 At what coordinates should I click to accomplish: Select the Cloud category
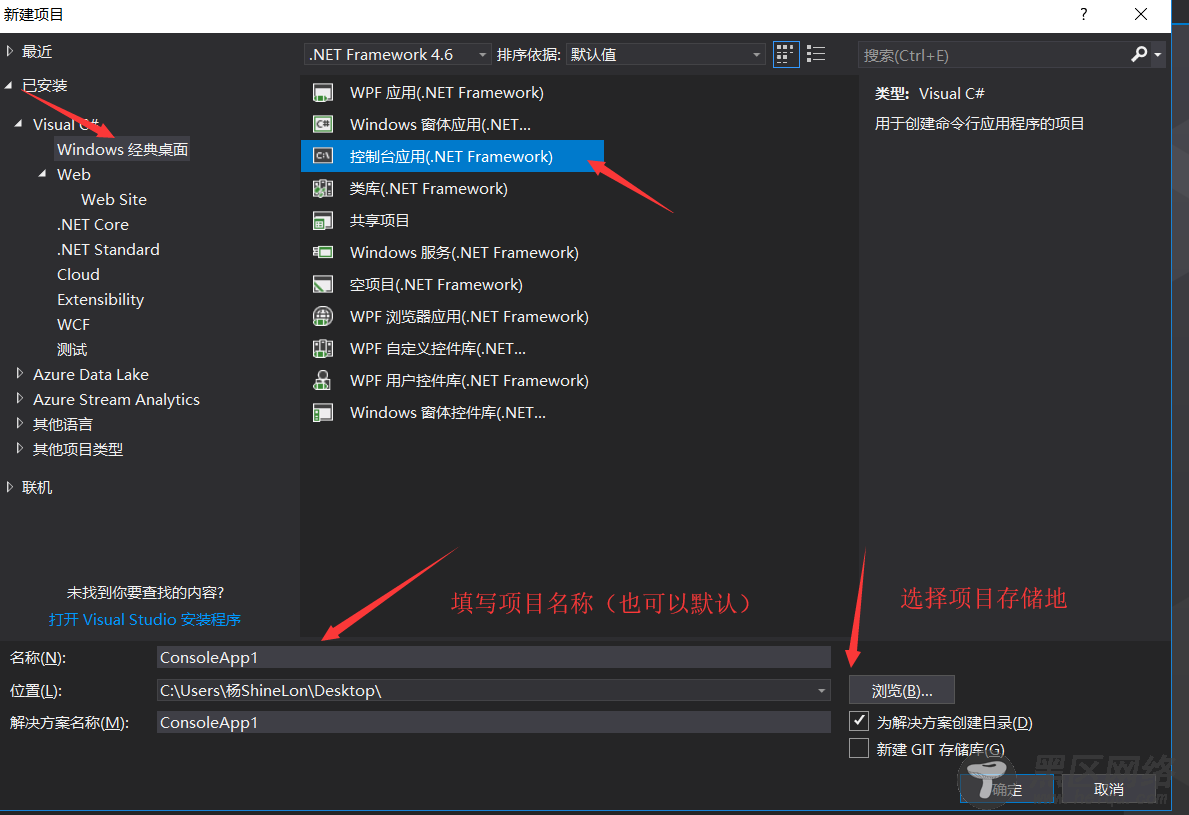[78, 274]
